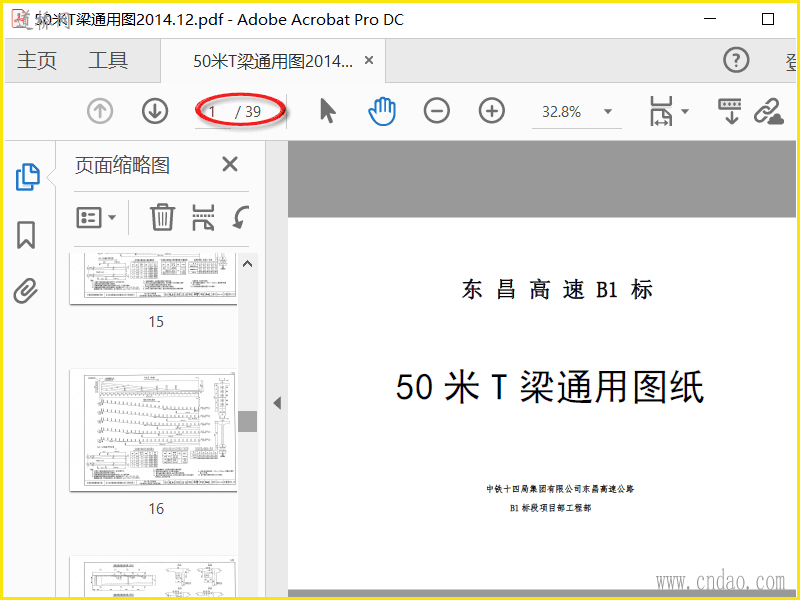Open the zoom percentage dropdown arrow
This screenshot has height=600, width=800.
608,111
